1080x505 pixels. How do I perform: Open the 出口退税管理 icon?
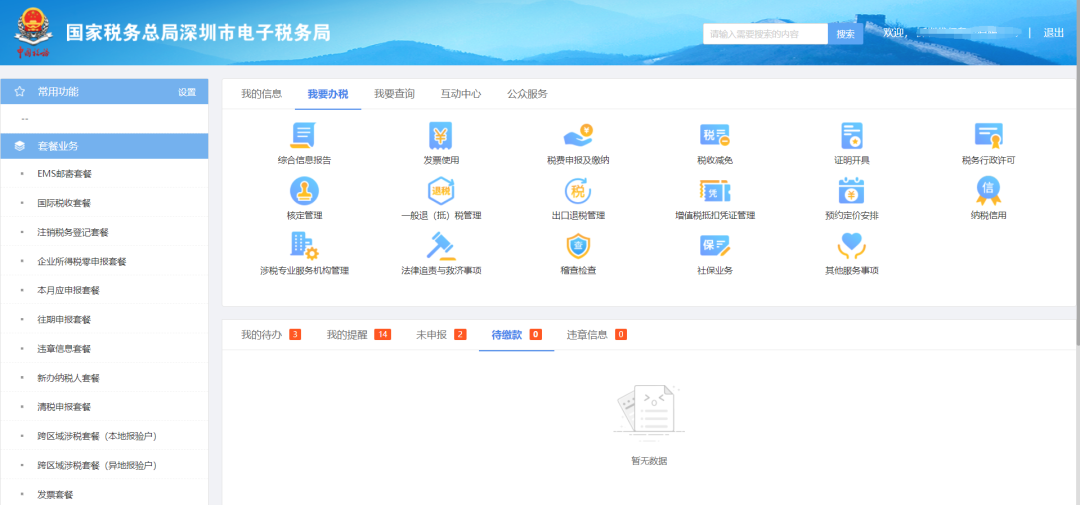click(578, 190)
